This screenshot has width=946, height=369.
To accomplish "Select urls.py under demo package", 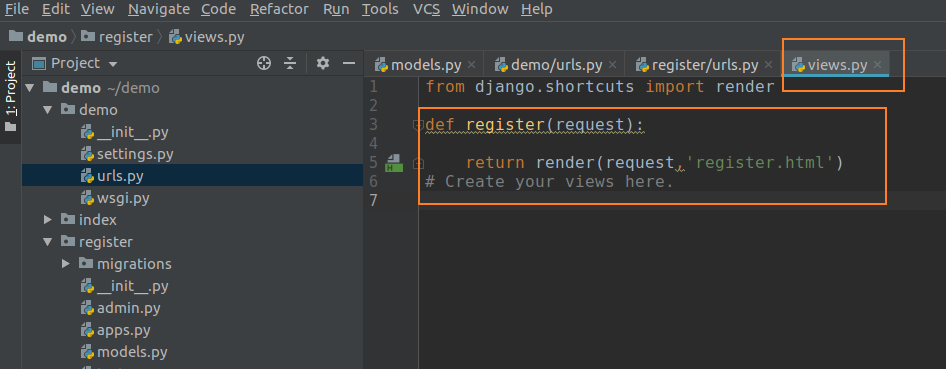I will click(192, 176).
